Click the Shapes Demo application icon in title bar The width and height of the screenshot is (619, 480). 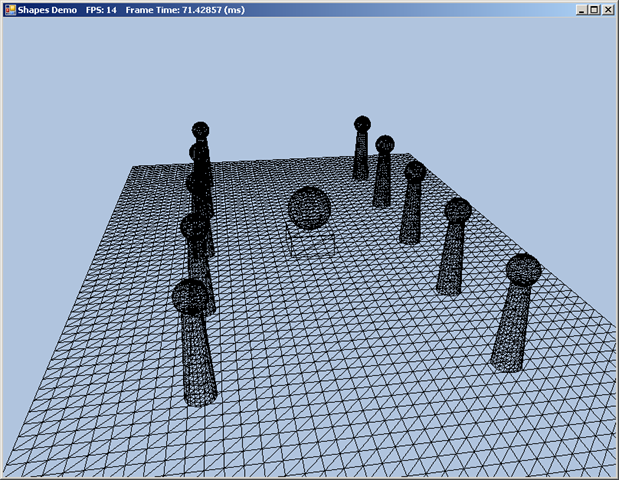10,10
